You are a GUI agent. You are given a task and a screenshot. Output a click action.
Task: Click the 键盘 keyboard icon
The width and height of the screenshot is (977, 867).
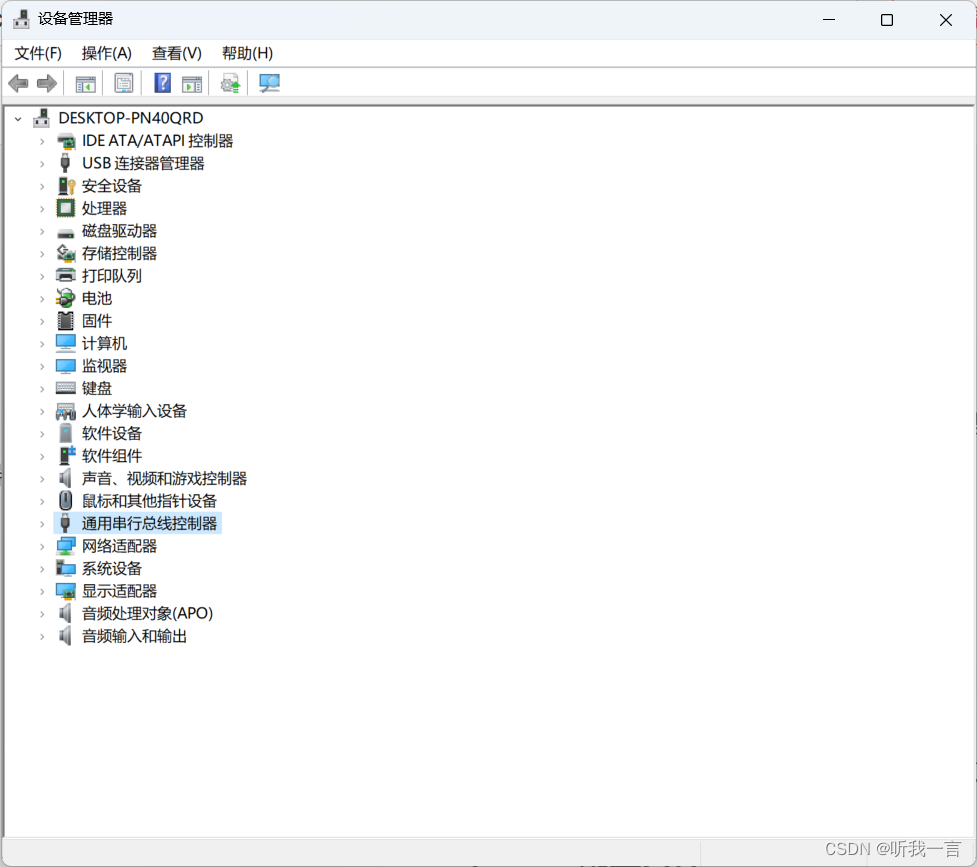pos(65,388)
